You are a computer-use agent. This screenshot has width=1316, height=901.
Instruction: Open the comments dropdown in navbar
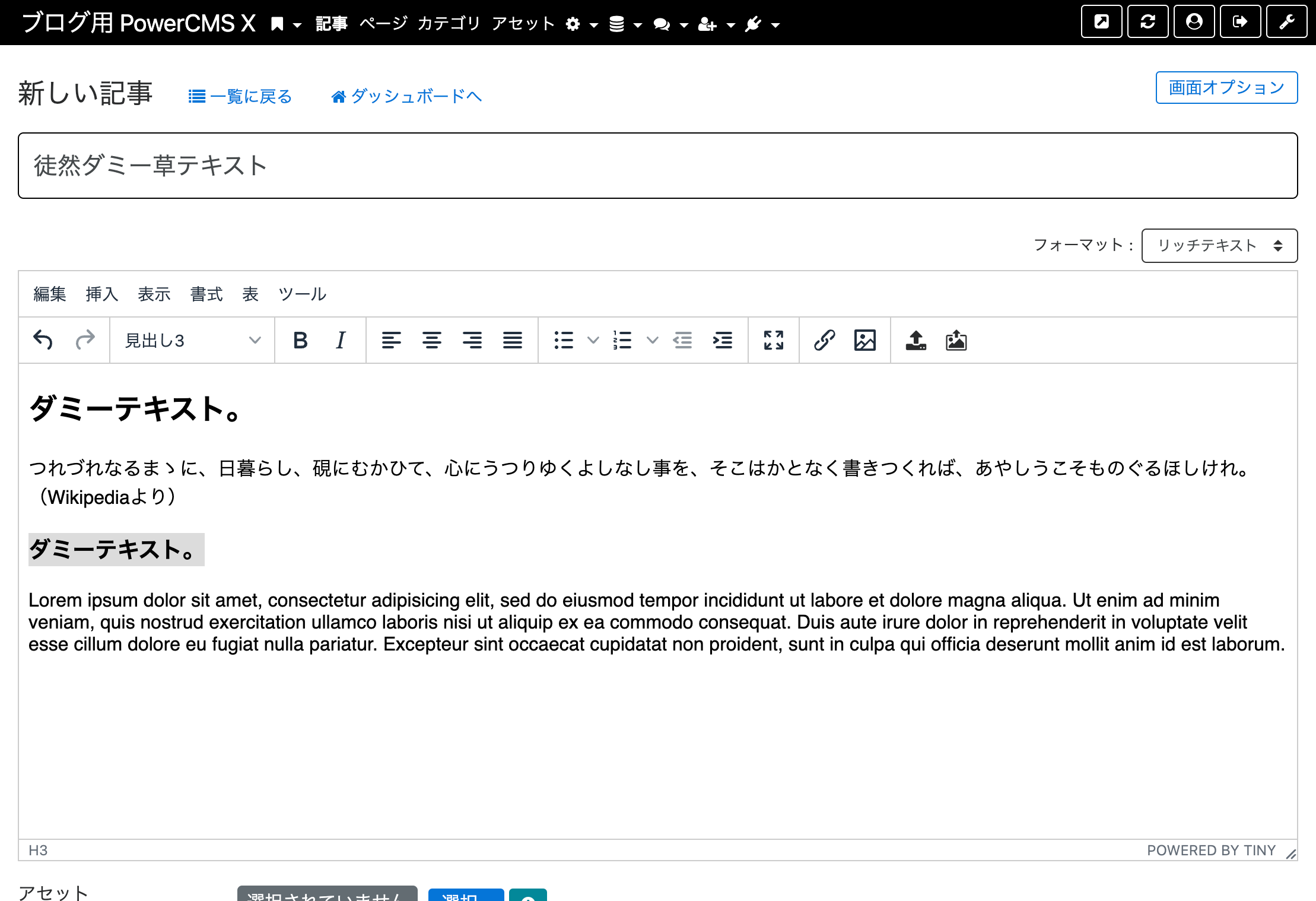[670, 24]
